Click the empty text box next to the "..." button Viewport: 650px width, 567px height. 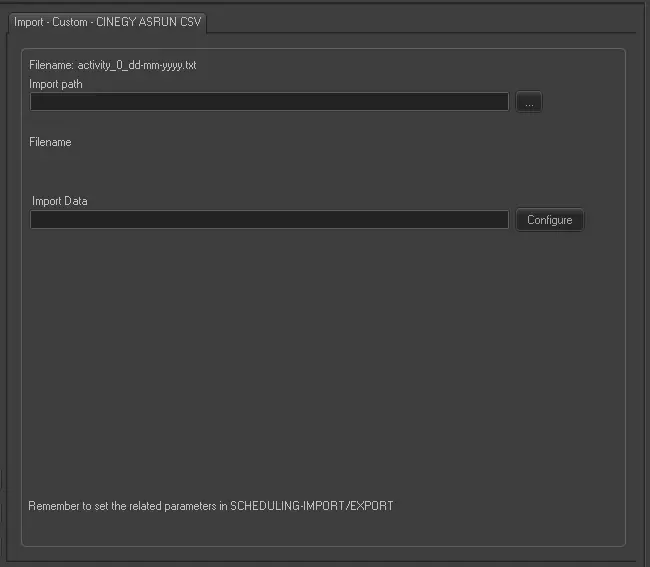[269, 102]
